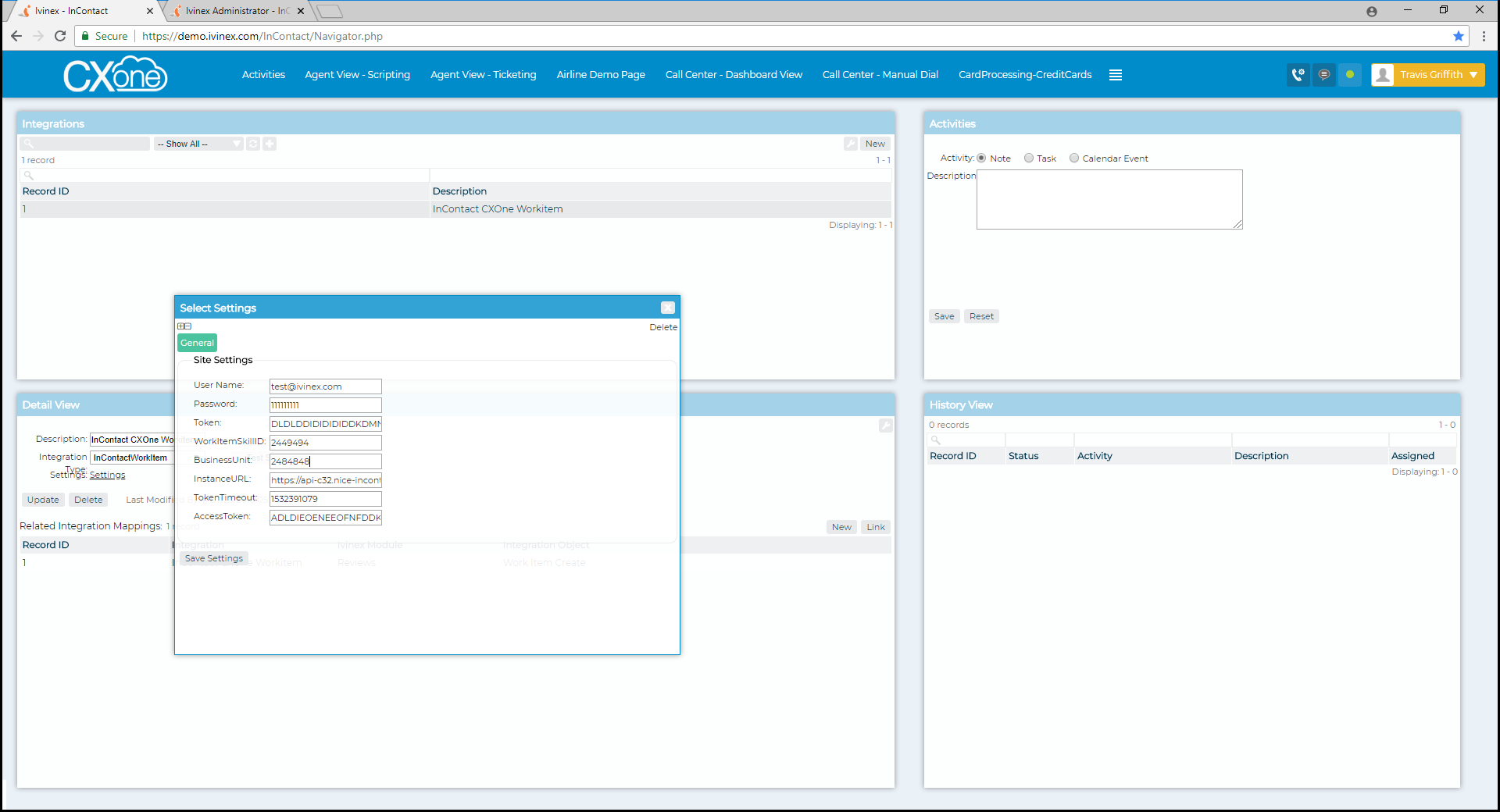
Task: Open Agent View - Ticketing page
Action: point(484,75)
